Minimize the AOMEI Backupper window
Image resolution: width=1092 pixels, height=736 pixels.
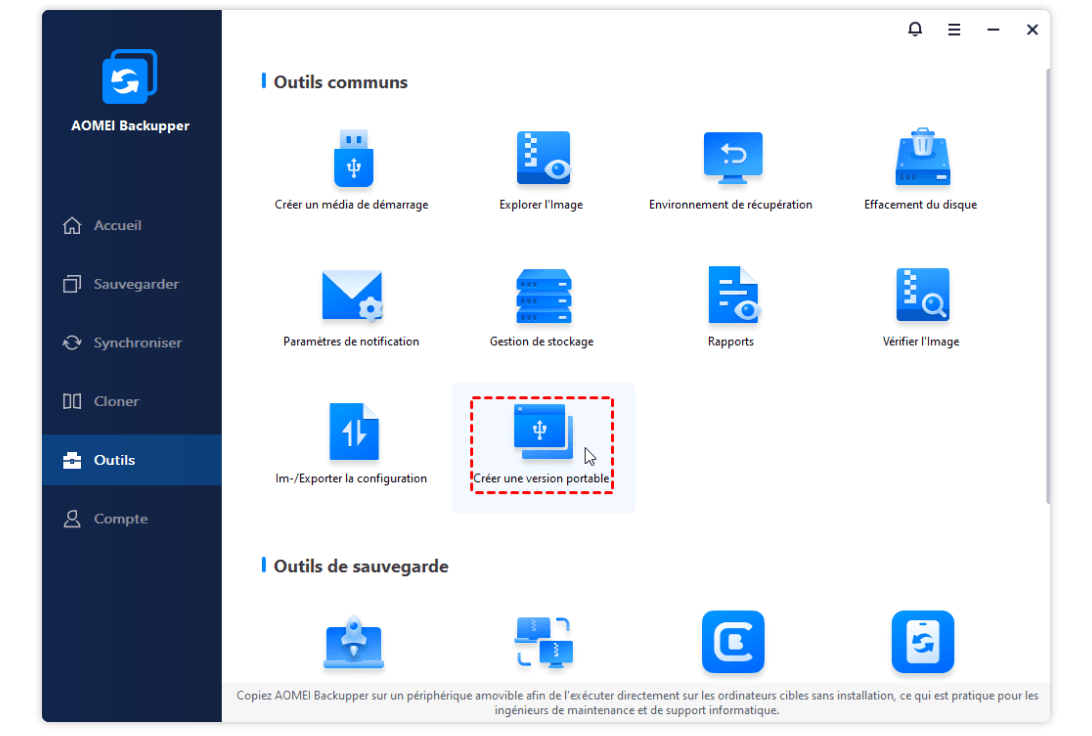(x=993, y=29)
